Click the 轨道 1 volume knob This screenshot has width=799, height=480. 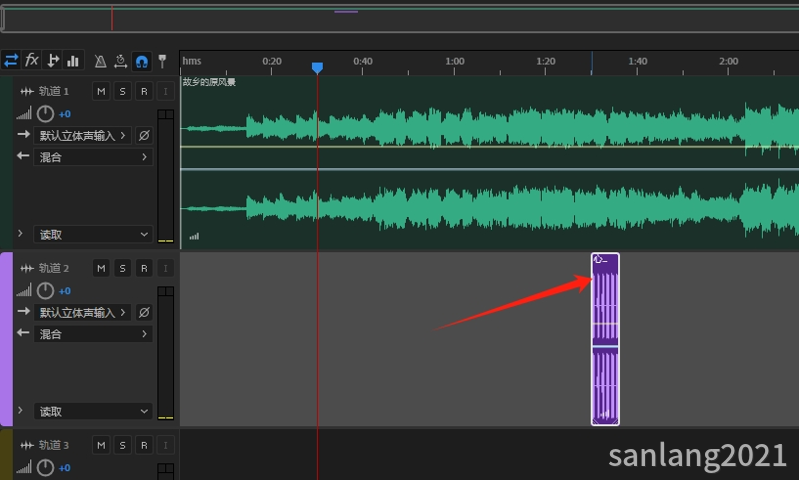[x=45, y=114]
